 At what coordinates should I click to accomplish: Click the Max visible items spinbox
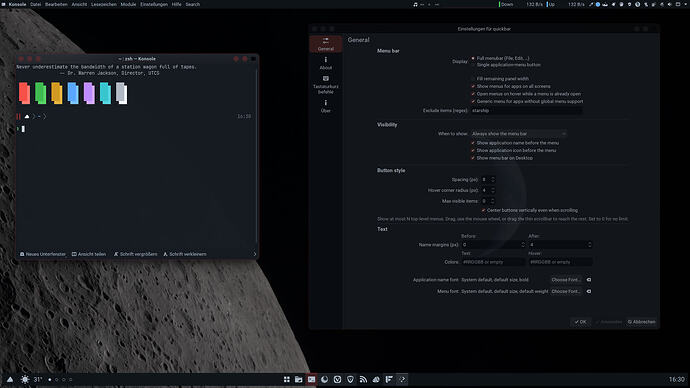pyautogui.click(x=488, y=201)
